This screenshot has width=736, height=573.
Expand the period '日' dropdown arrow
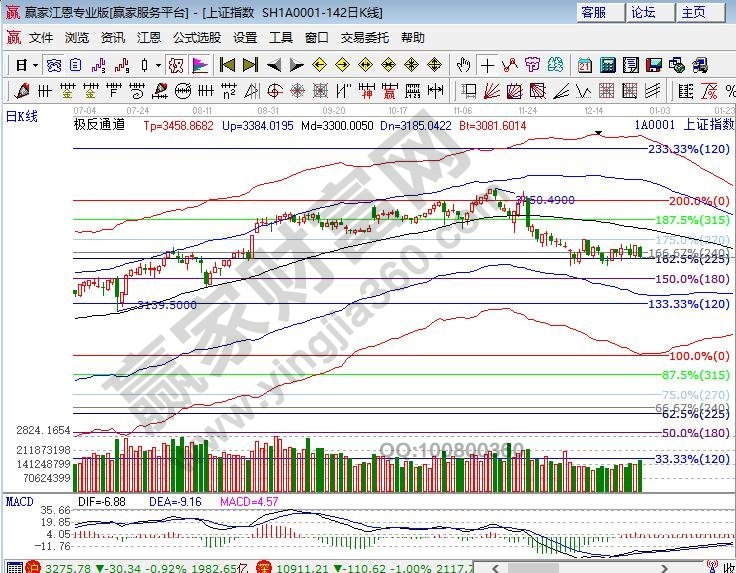point(35,66)
